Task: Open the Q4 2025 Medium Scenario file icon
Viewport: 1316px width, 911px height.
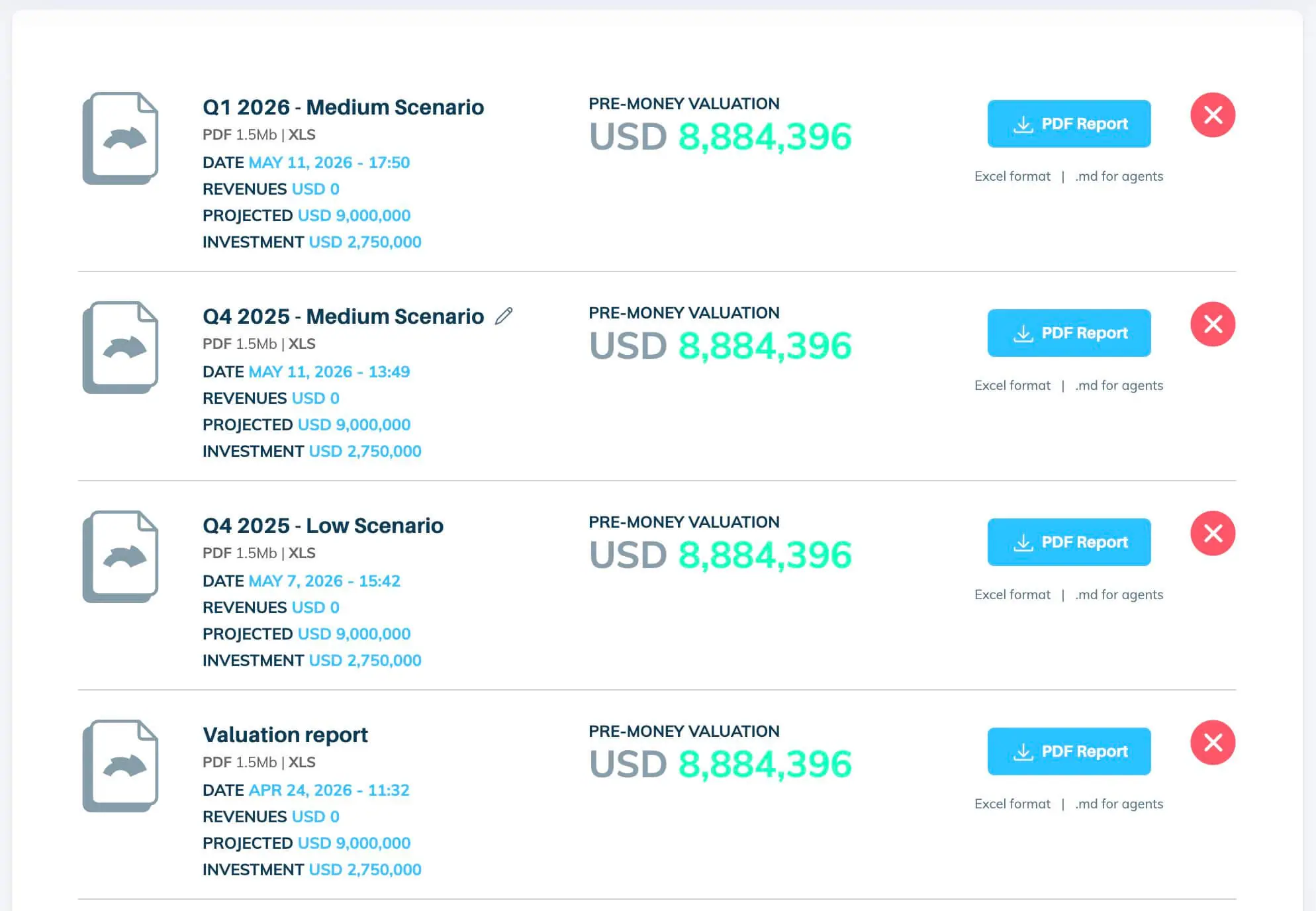Action: (x=120, y=348)
